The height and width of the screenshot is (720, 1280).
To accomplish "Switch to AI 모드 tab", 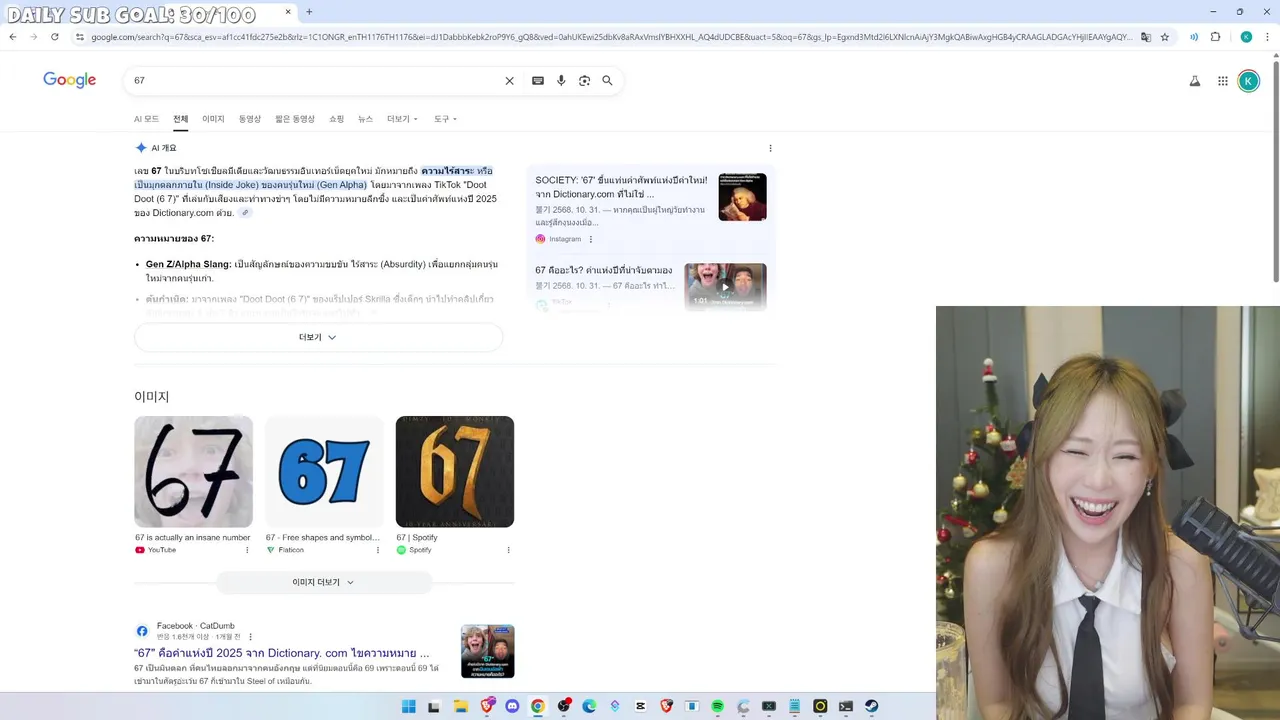I will 146,119.
